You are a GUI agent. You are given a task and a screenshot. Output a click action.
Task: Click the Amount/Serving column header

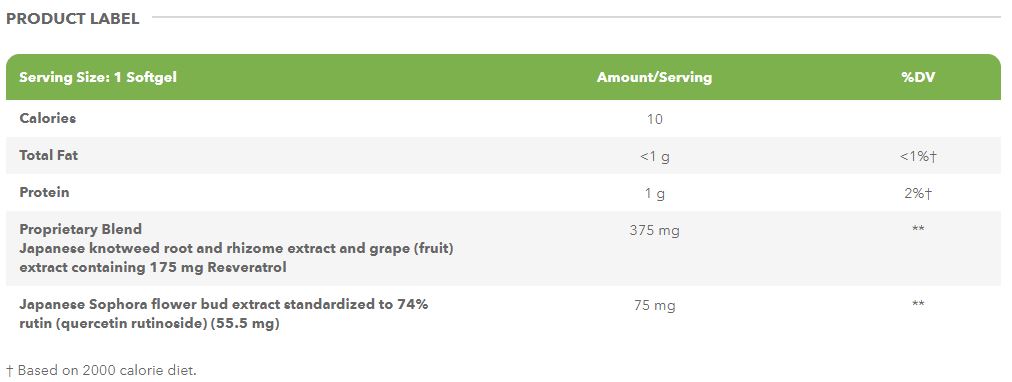pos(654,77)
